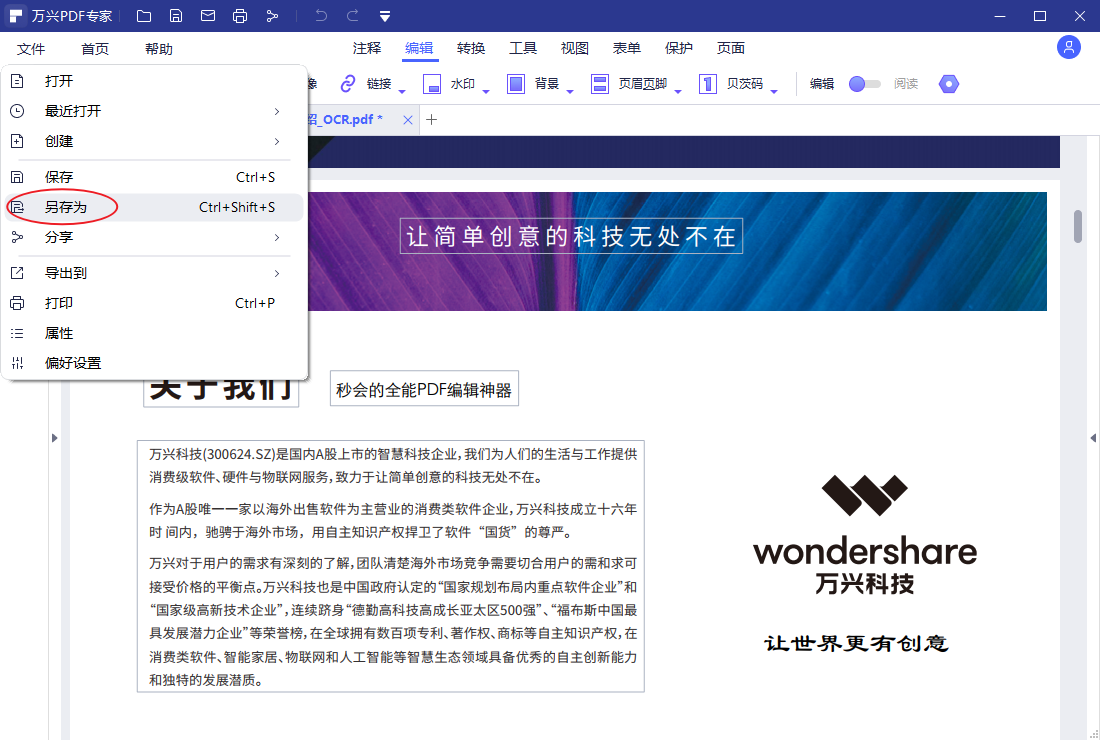Close the 贸_OCR.pdf document tab
Image resolution: width=1100 pixels, height=740 pixels.
(407, 118)
